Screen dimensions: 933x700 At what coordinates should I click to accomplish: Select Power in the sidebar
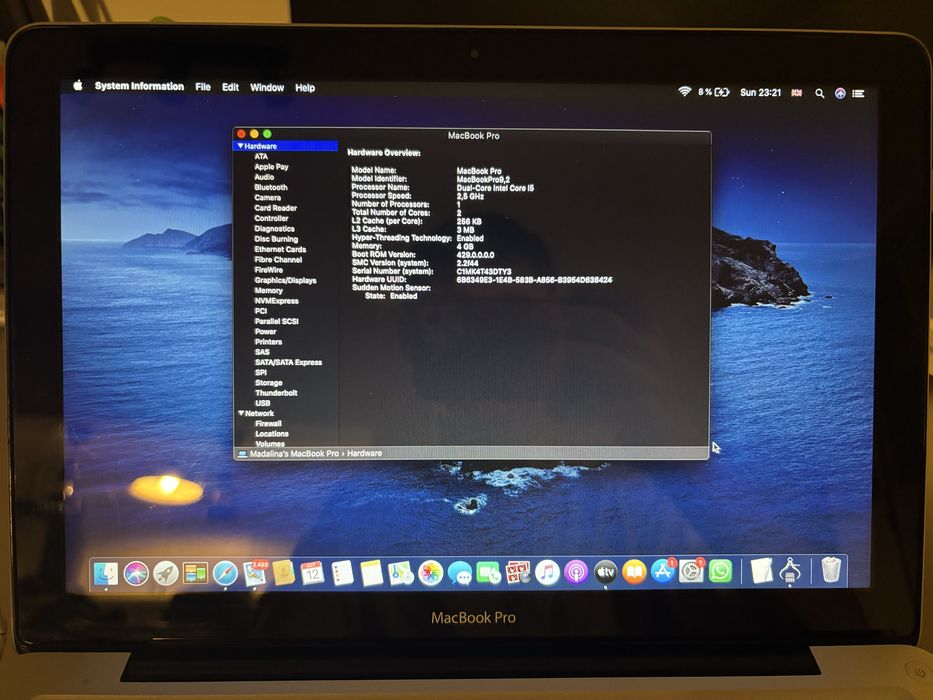point(265,332)
